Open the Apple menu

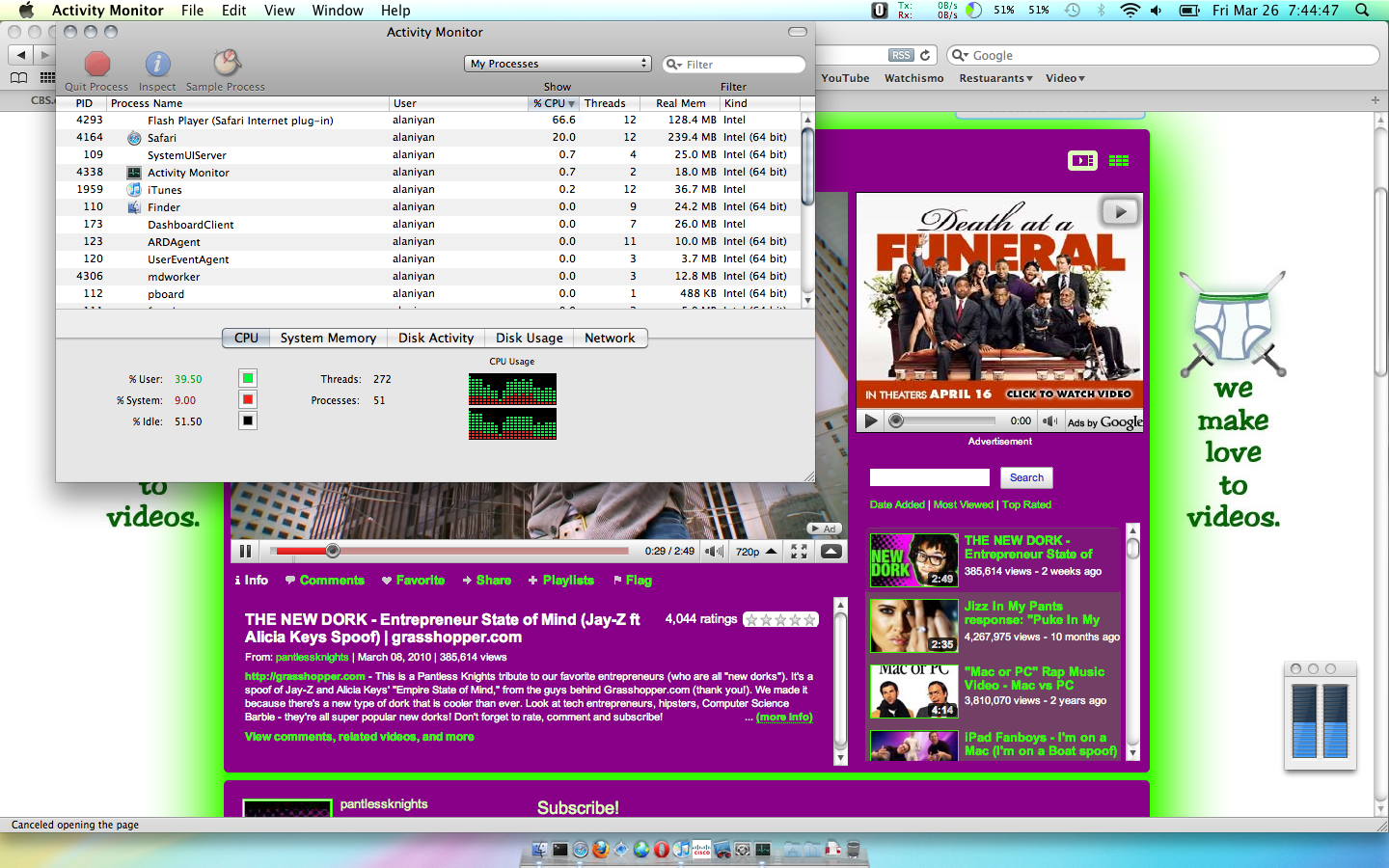tap(26, 11)
